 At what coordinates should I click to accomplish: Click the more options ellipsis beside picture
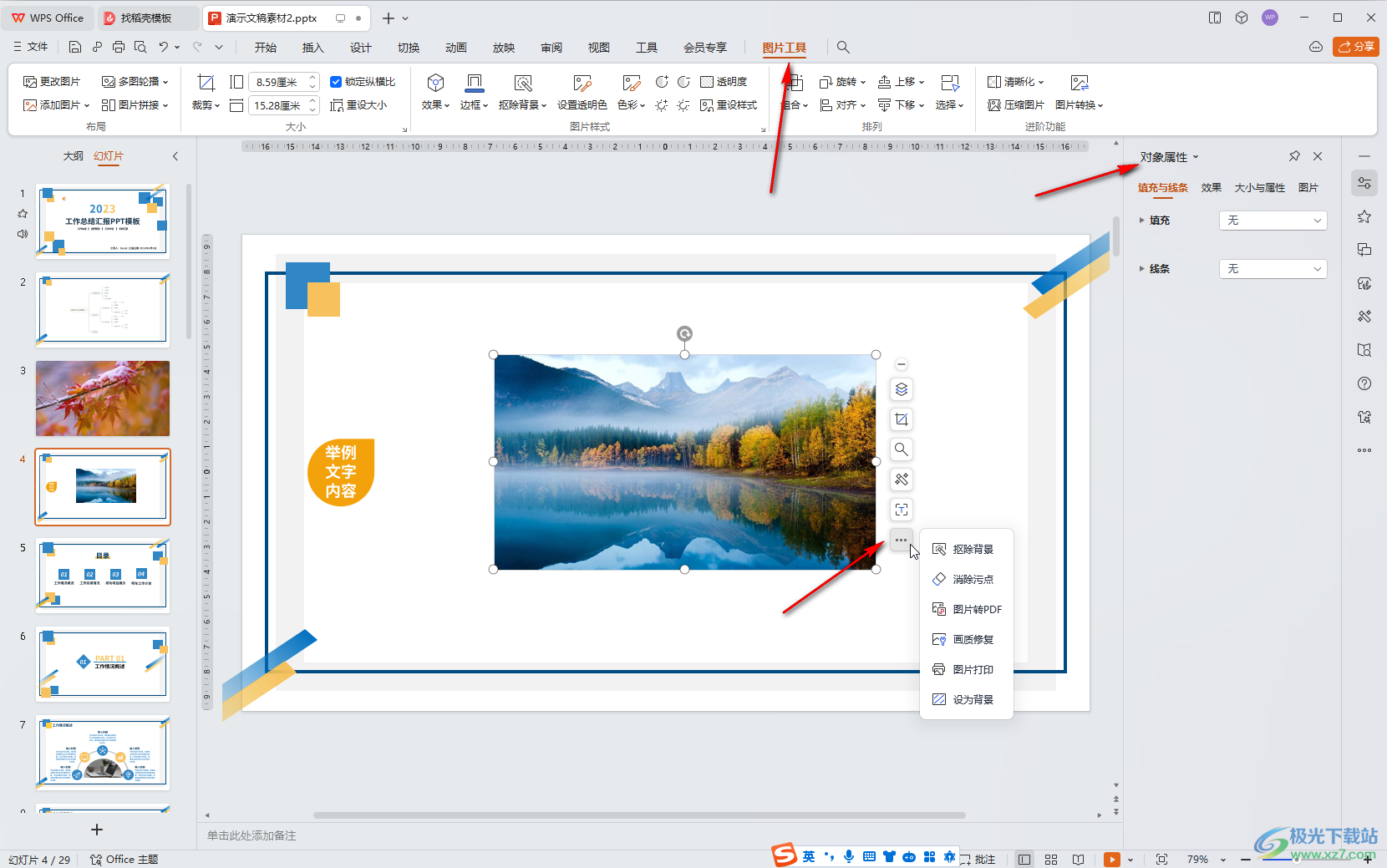pos(901,540)
